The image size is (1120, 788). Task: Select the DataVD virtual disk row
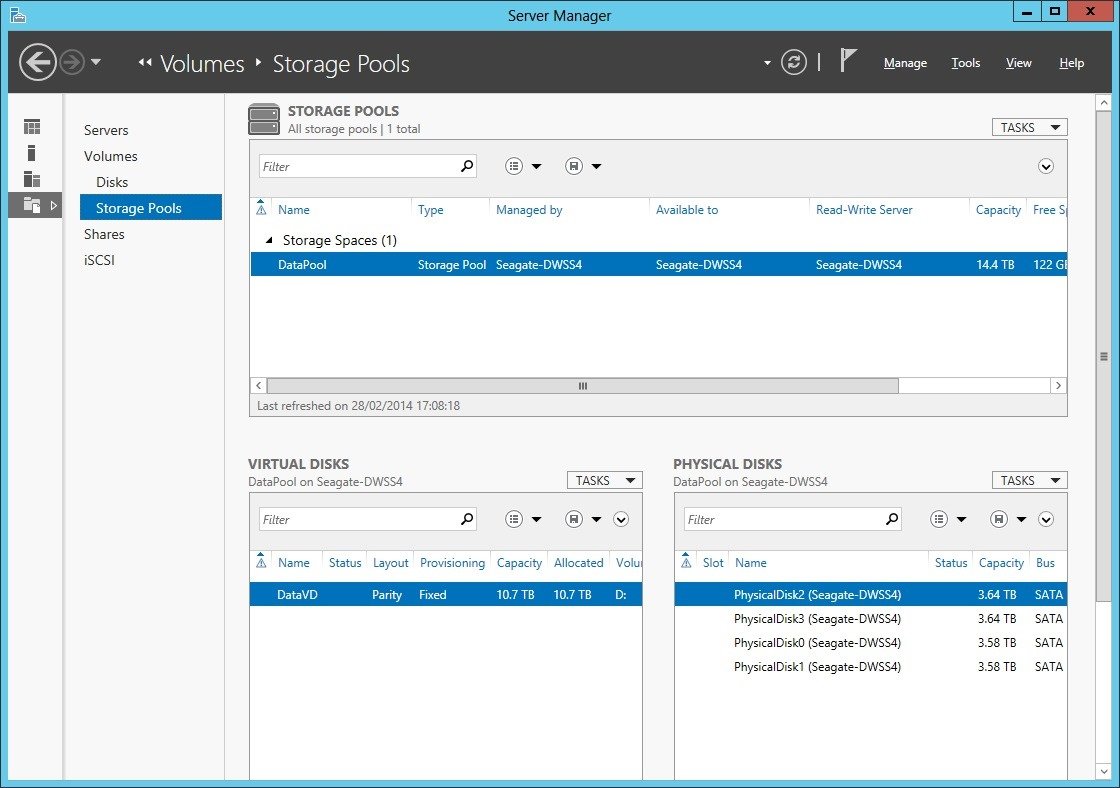(x=446, y=594)
